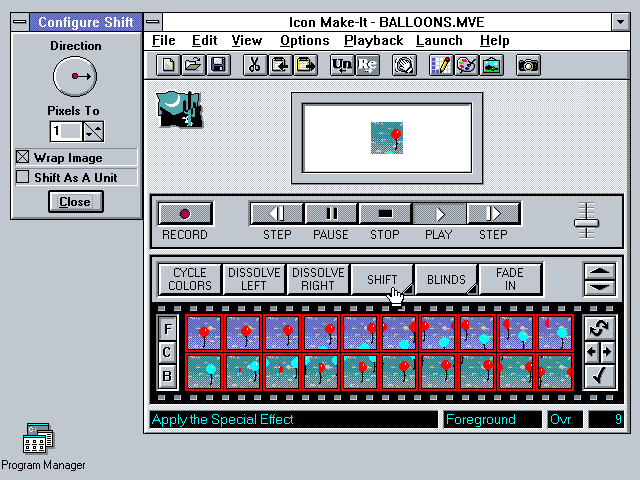Redo with the Re toolbar button
The width and height of the screenshot is (640, 480).
pos(367,65)
